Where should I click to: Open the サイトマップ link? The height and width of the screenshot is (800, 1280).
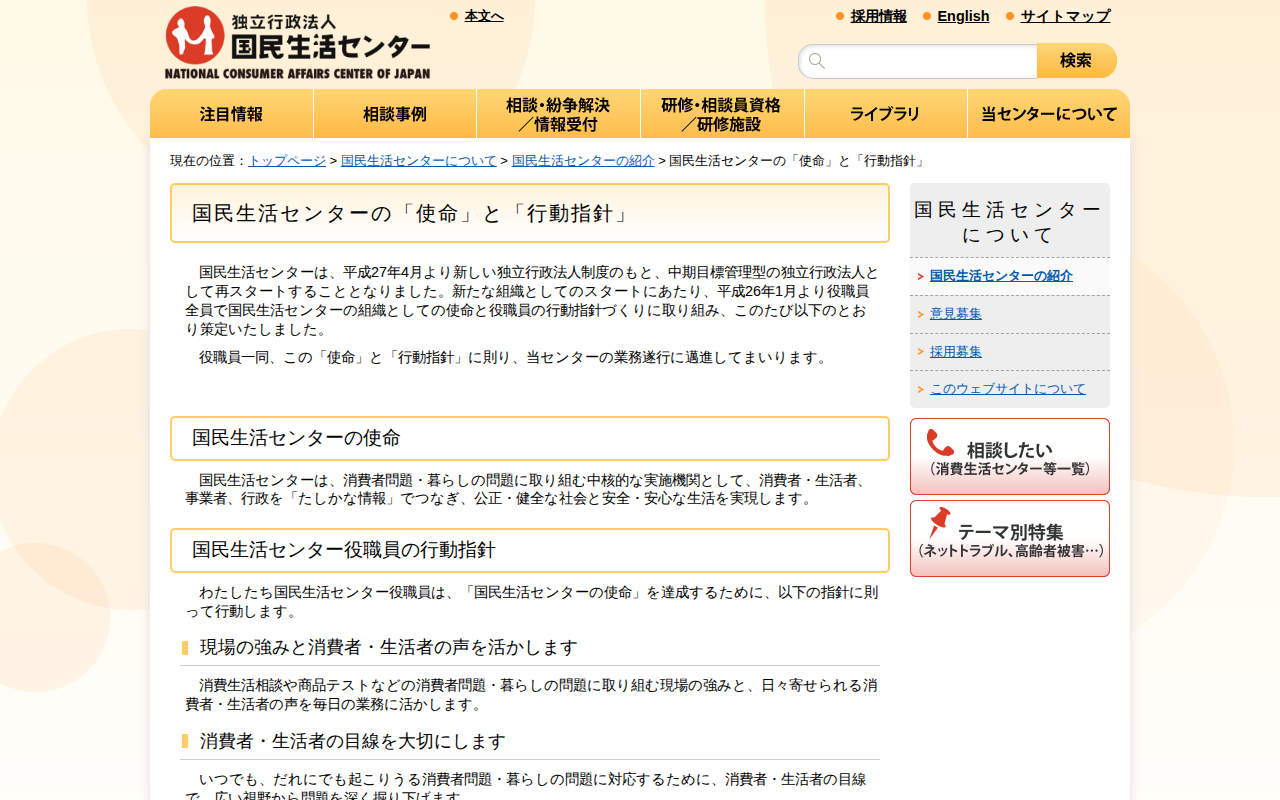[1065, 16]
